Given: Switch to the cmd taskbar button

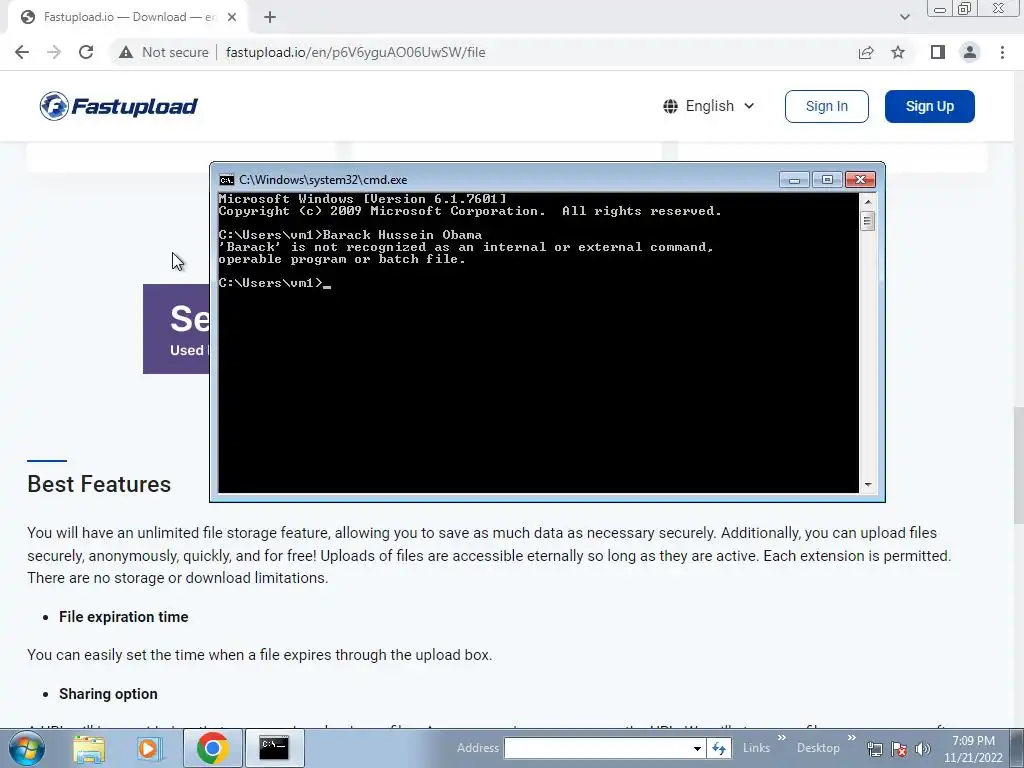Looking at the screenshot, I should coord(274,748).
